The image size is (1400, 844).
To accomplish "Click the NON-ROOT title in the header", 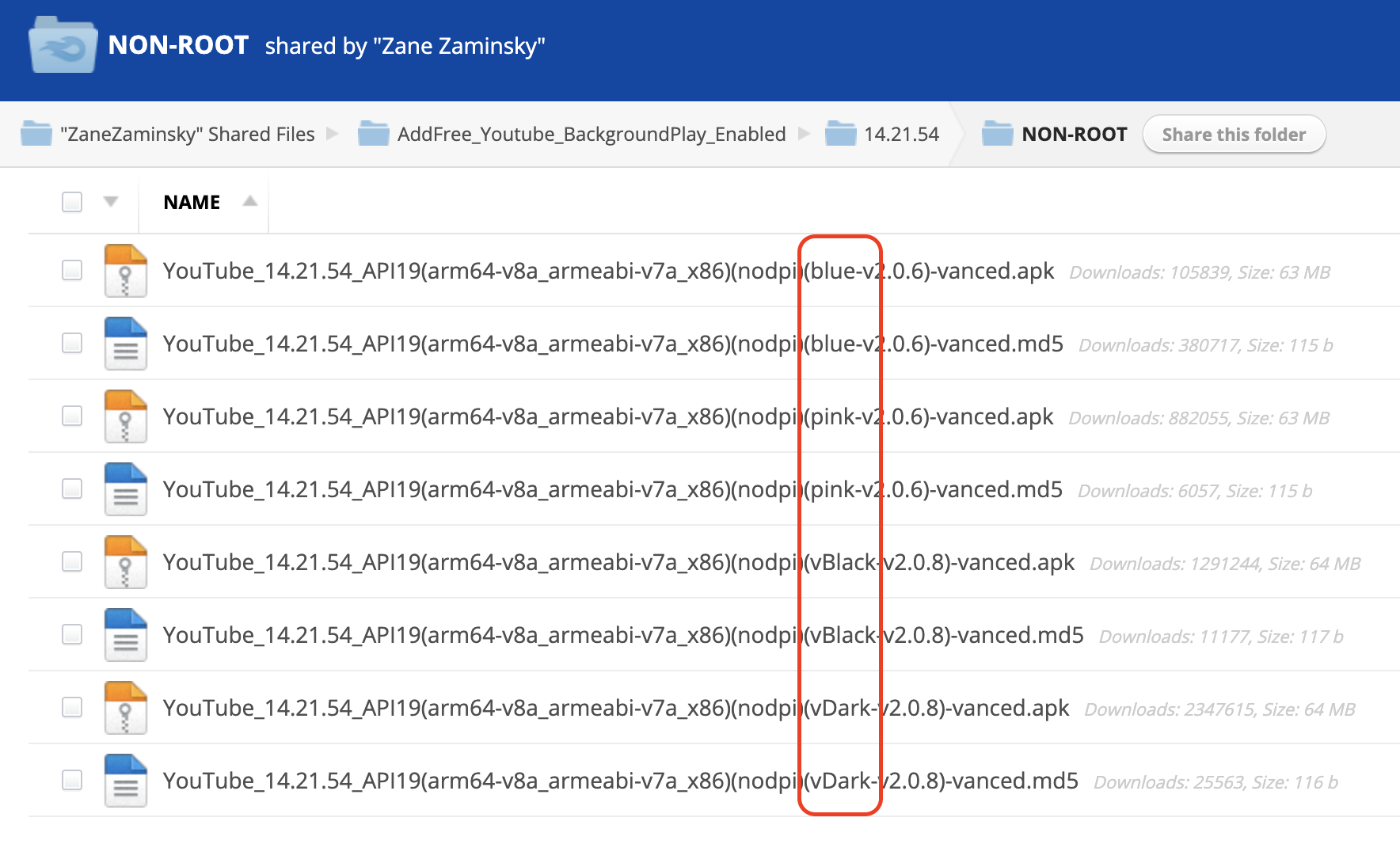I will coord(178,45).
